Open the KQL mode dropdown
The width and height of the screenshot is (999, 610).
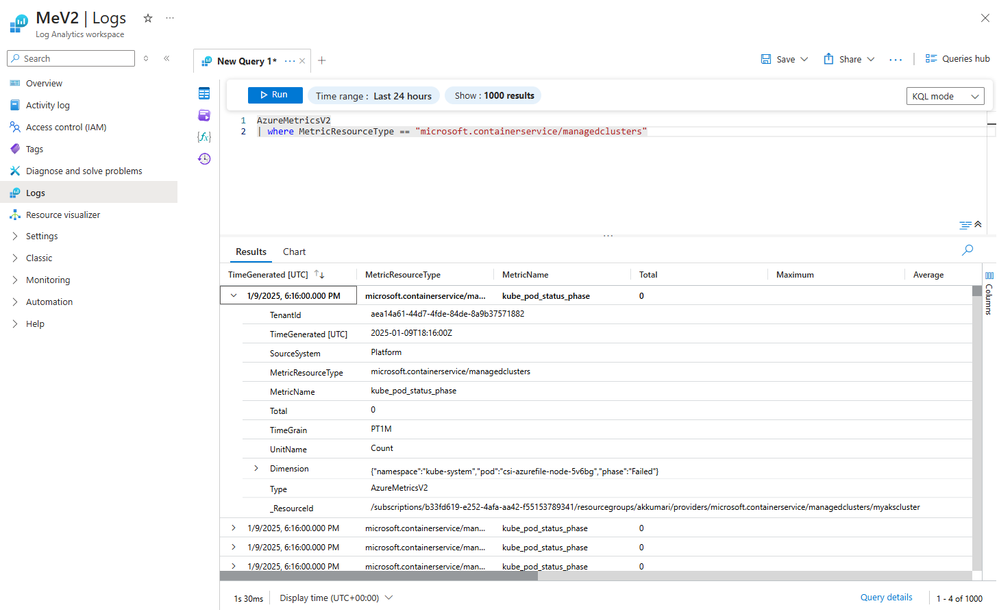point(945,96)
